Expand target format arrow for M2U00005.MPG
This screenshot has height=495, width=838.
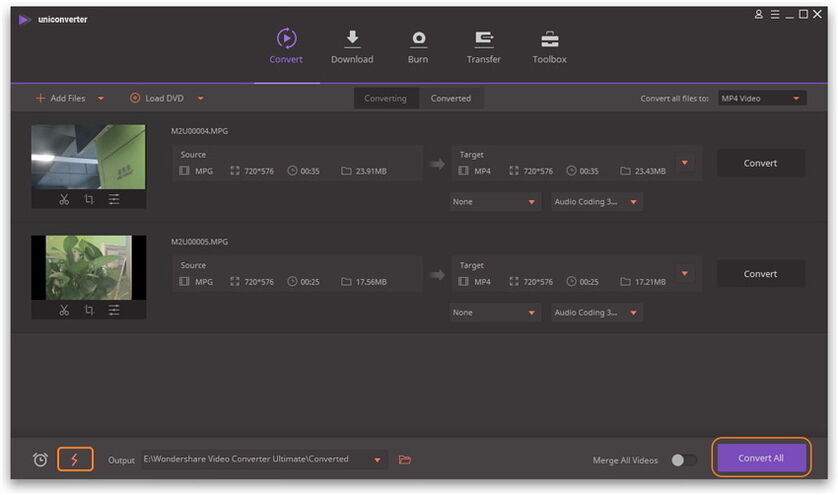point(685,273)
